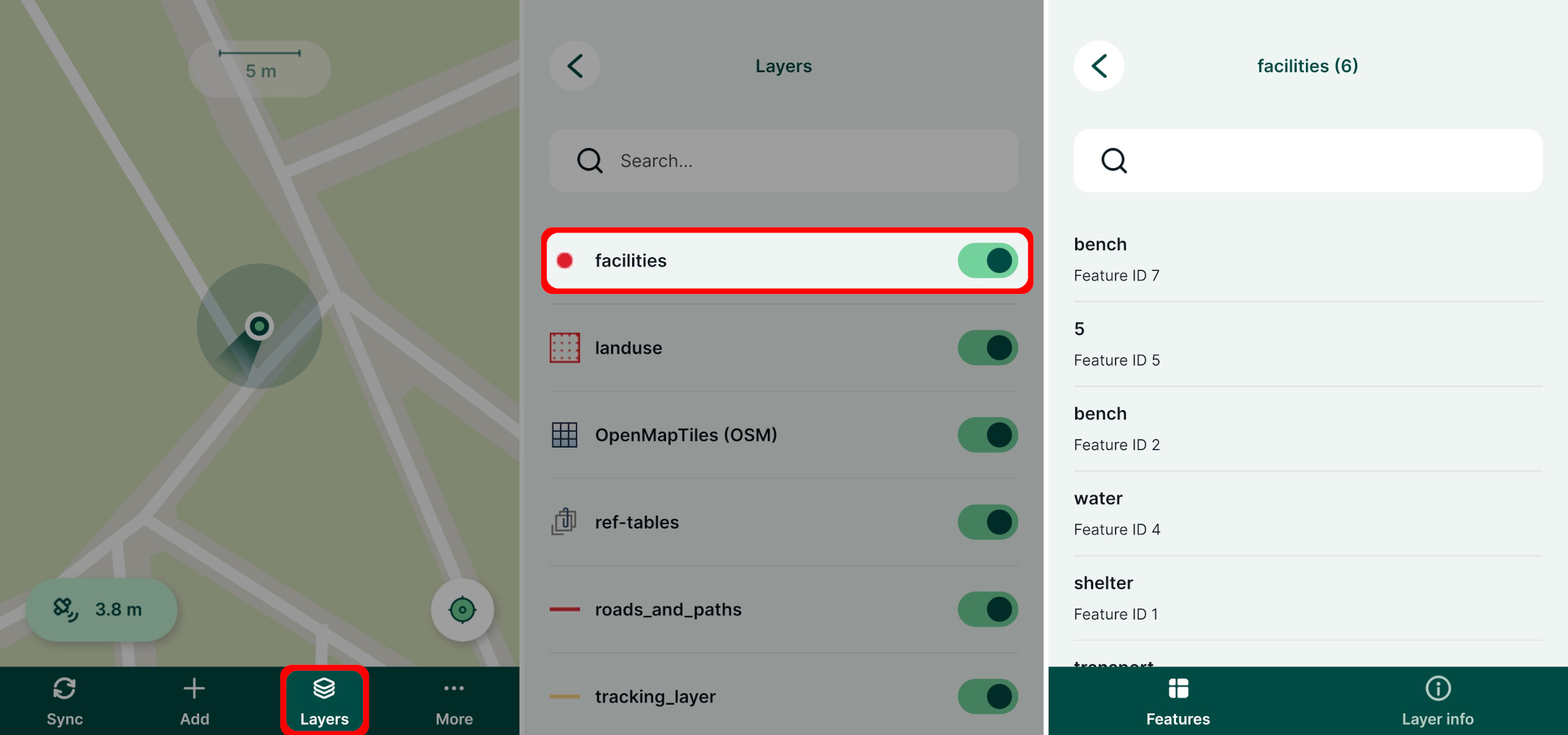Viewport: 1568px width, 735px height.
Task: Switch to the Layer info tab
Action: tap(1438, 701)
